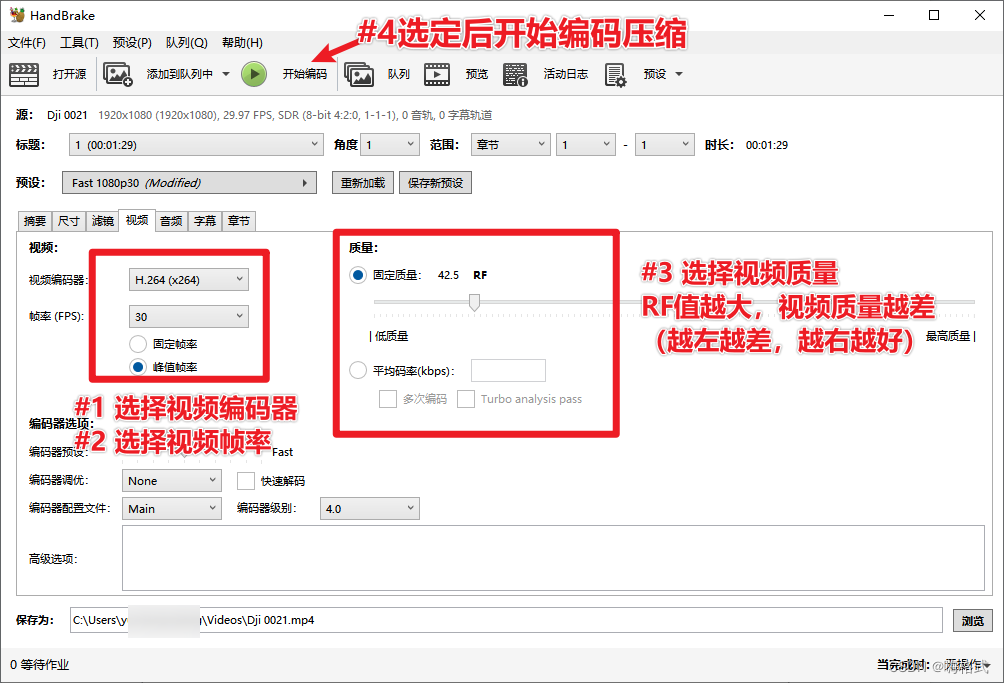Open the 文件(F) menu

tap(27, 42)
